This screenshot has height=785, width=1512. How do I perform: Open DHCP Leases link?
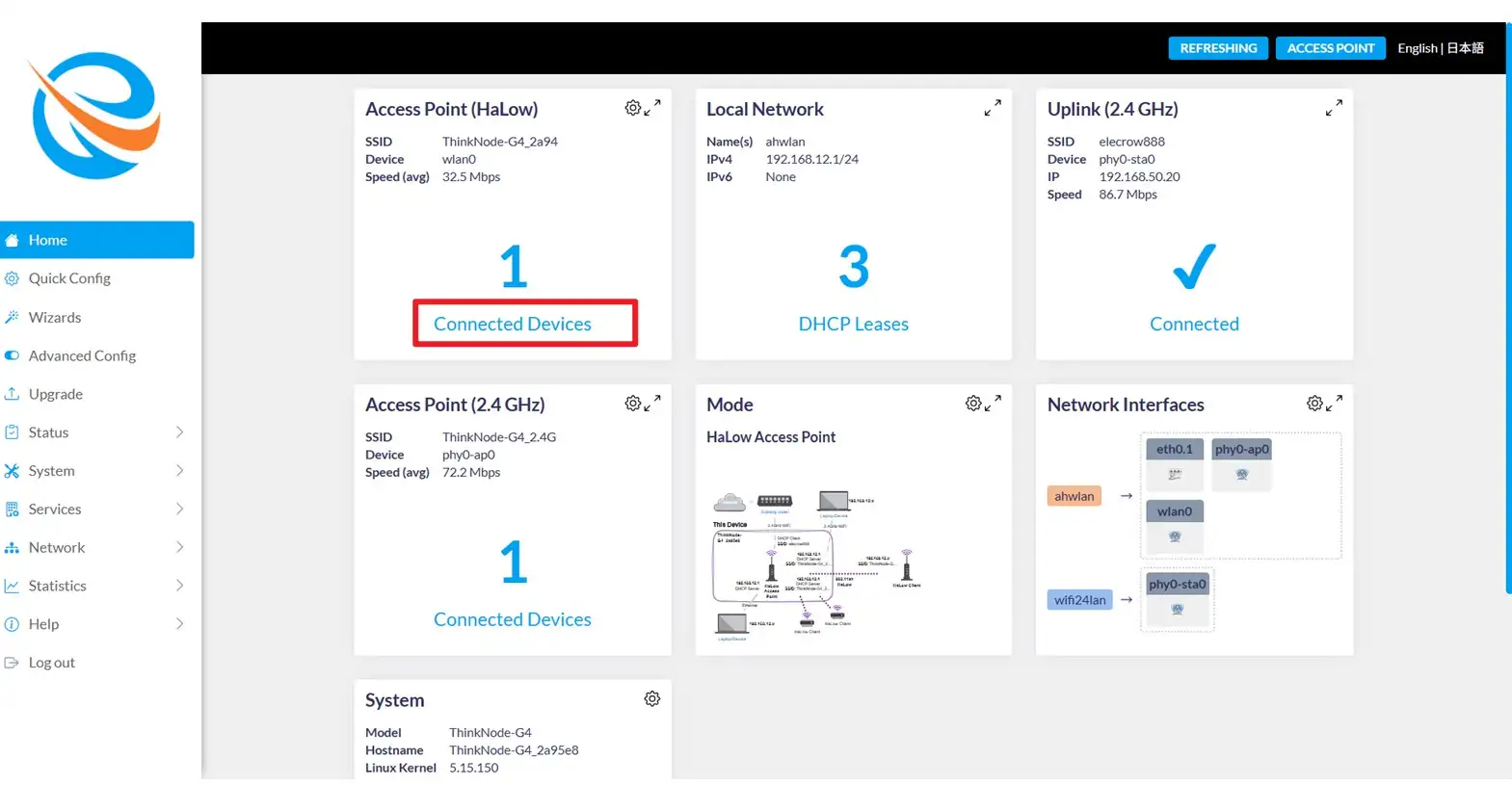[x=854, y=324]
